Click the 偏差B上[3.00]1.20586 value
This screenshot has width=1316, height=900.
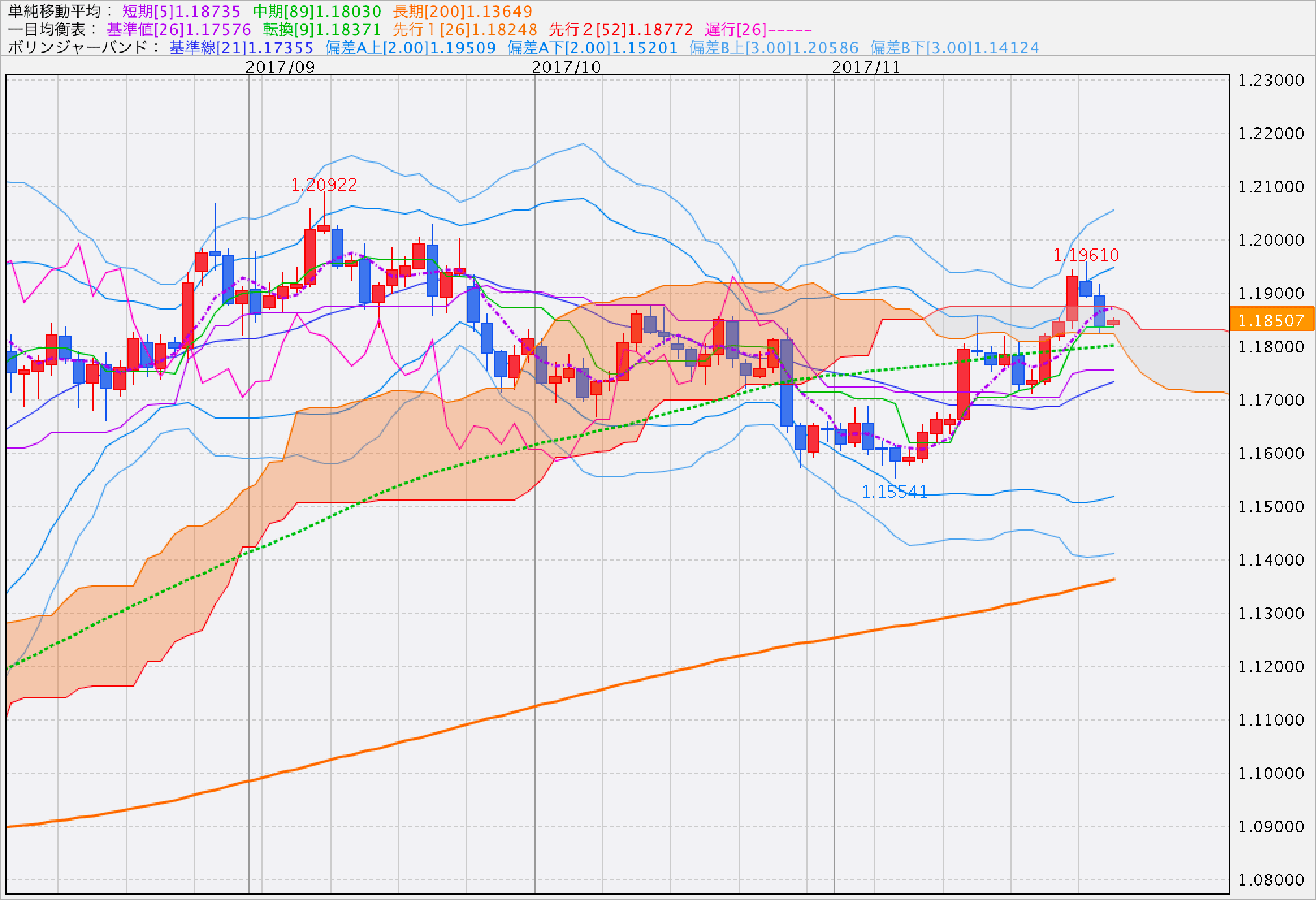point(774,47)
